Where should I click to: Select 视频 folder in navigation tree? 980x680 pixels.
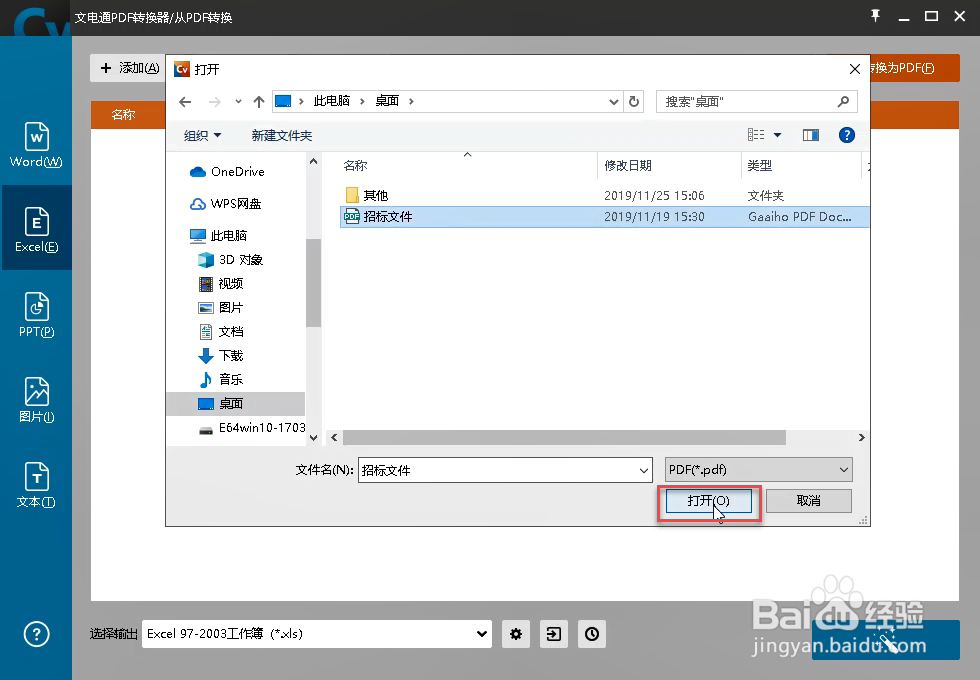tap(221, 284)
